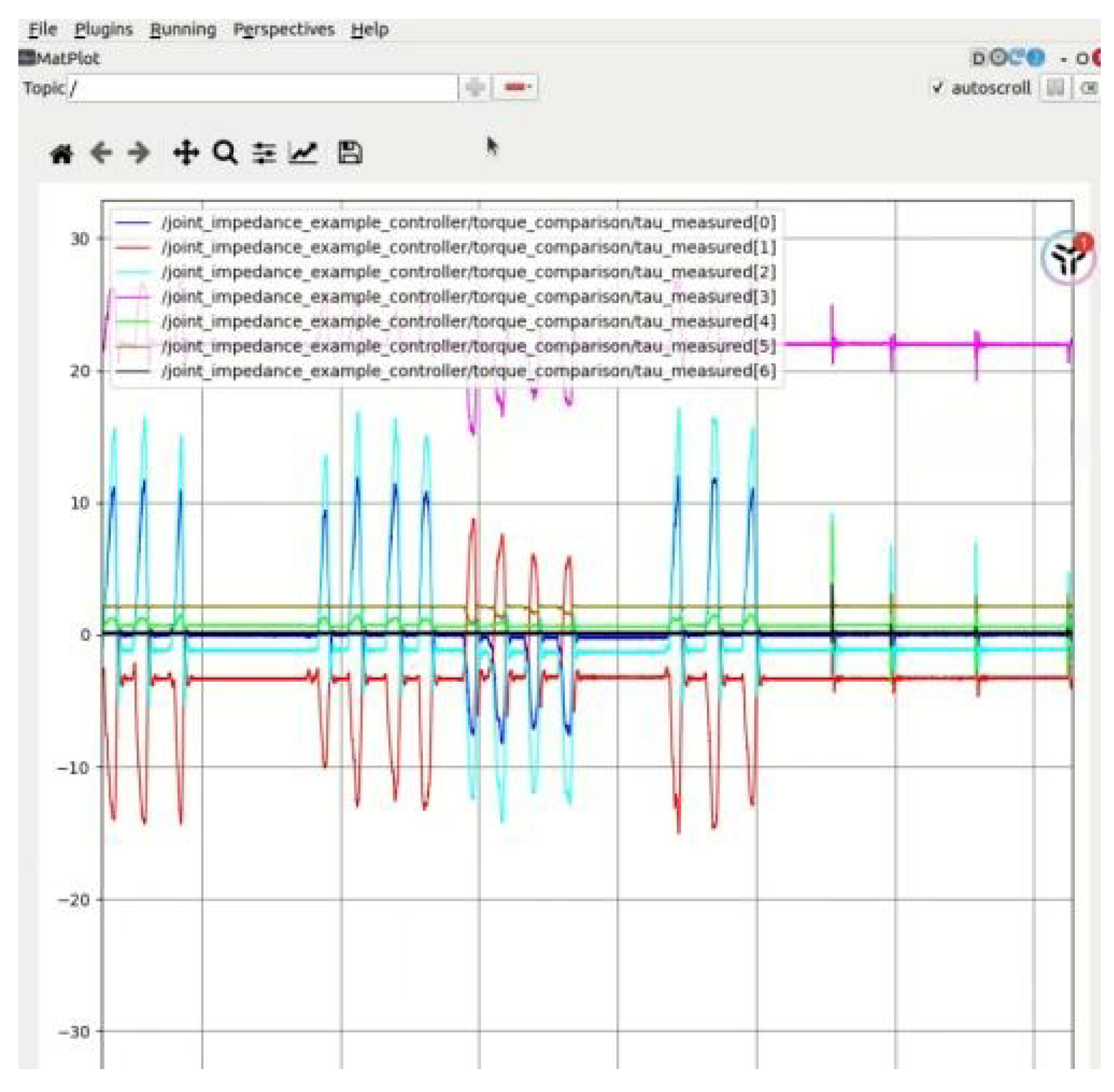Image resolution: width=1114 pixels, height=1092 pixels.
Task: Open the Plugins menu
Action: click(x=104, y=29)
